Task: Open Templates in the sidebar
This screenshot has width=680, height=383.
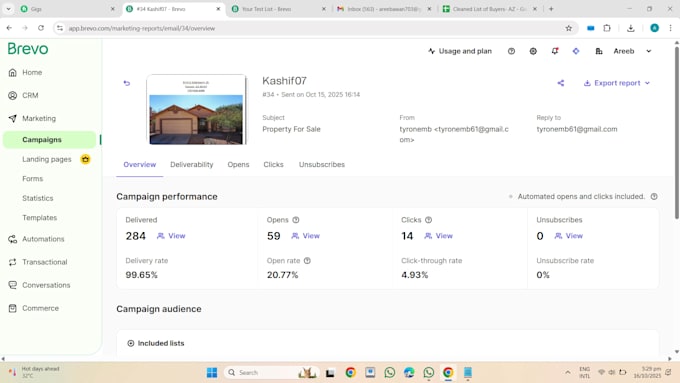Action: pos(39,218)
